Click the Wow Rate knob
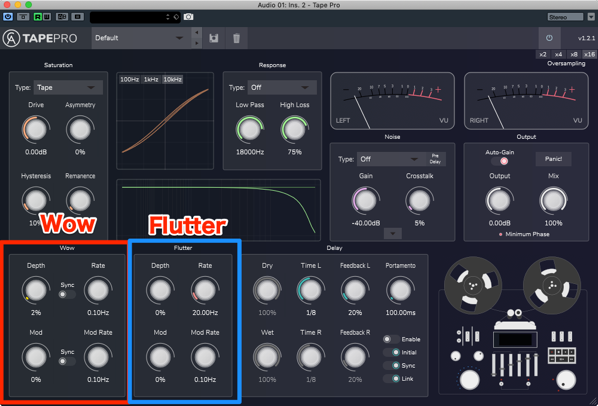This screenshot has width=598, height=406. click(98, 290)
